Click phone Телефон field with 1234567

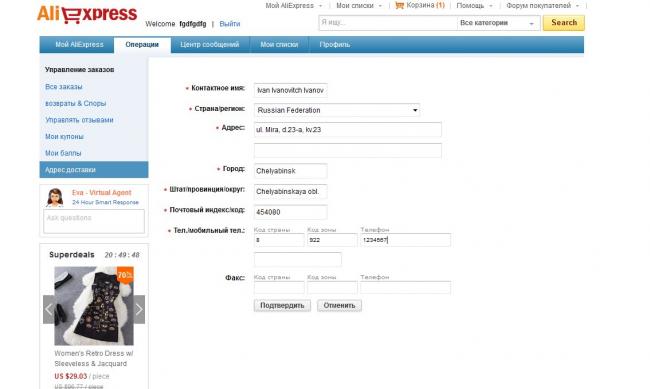[405, 240]
